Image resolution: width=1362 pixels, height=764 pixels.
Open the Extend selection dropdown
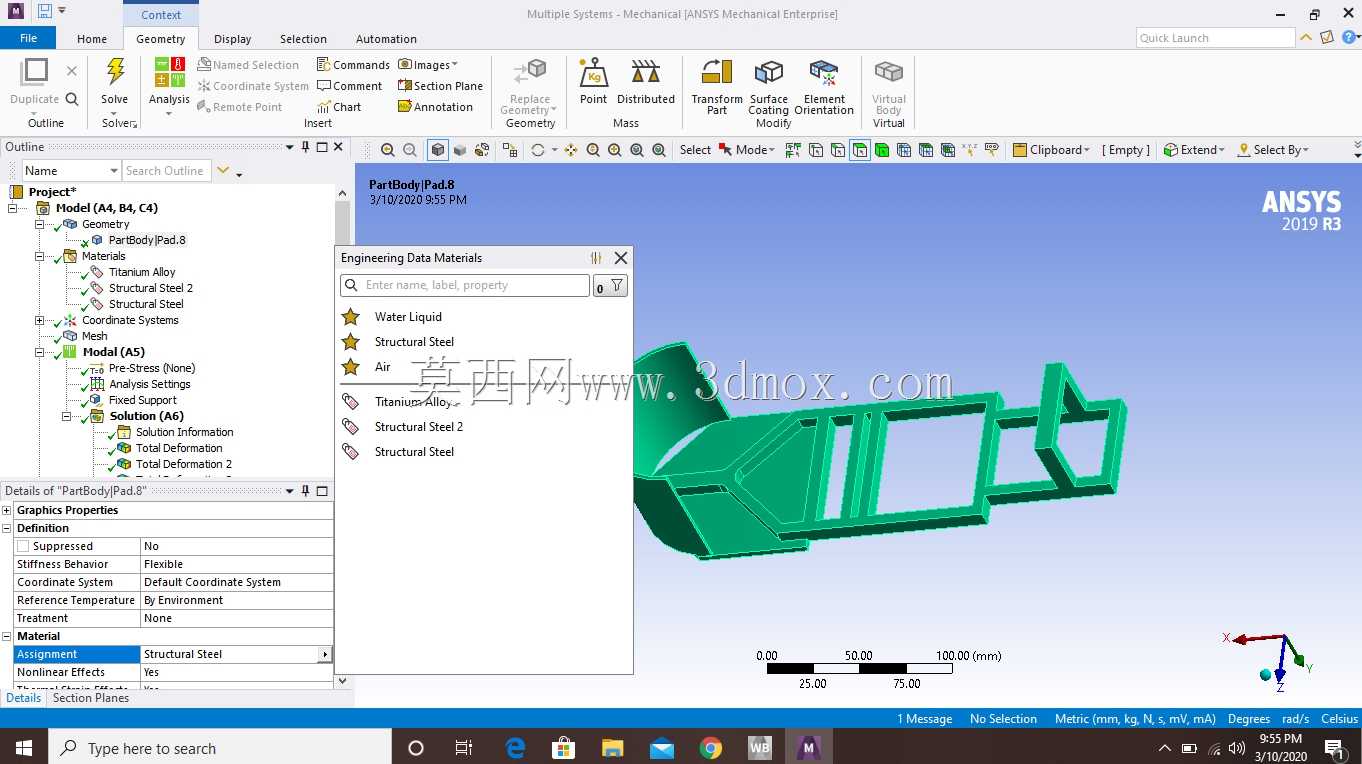click(x=1194, y=150)
